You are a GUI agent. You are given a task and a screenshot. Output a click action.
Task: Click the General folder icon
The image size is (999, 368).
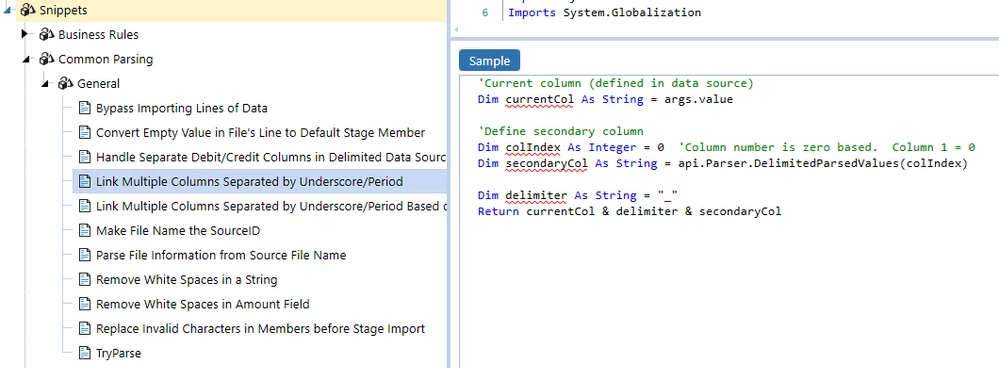coord(66,83)
